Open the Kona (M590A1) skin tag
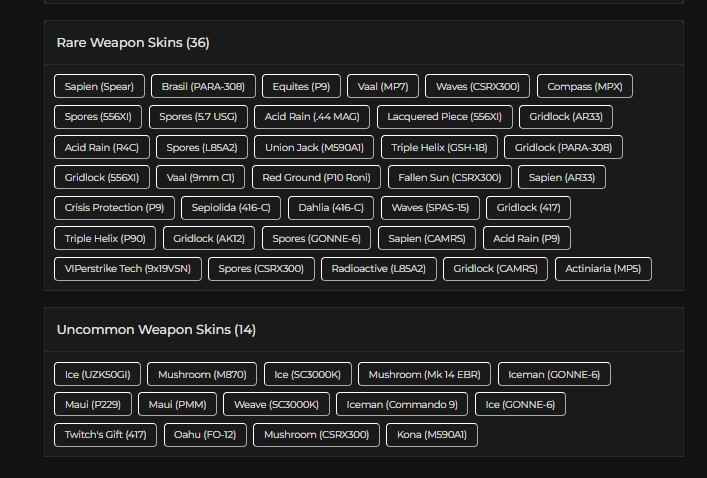This screenshot has height=478, width=707. point(431,435)
